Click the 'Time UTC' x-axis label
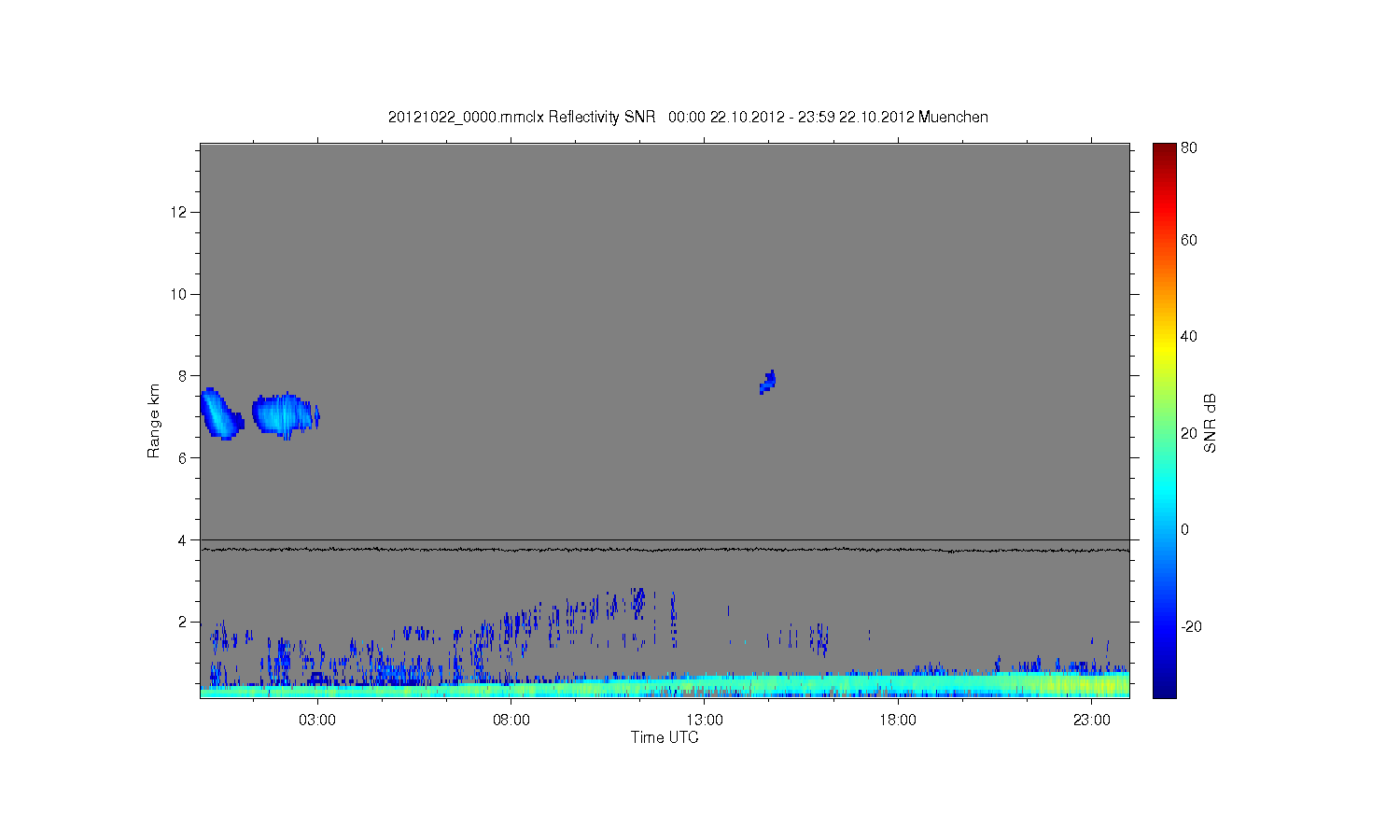This screenshot has width=1400, height=840. tap(665, 737)
